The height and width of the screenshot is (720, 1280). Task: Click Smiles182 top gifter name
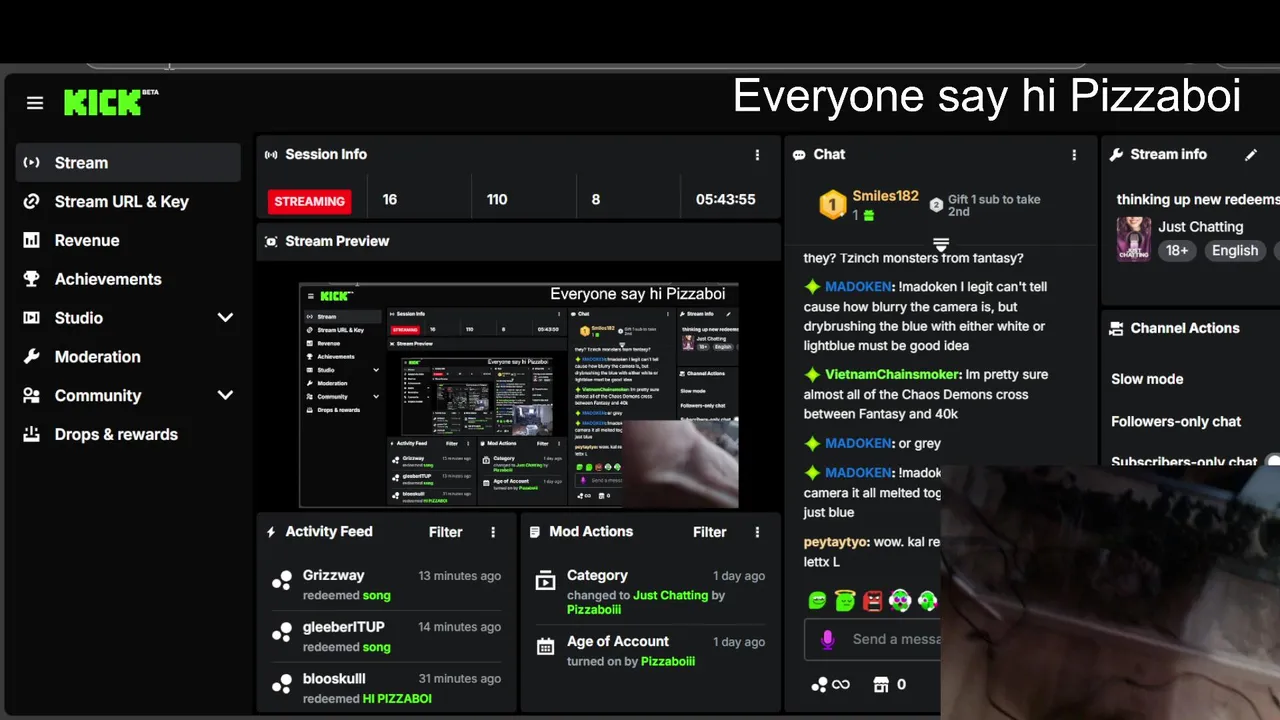(x=885, y=197)
